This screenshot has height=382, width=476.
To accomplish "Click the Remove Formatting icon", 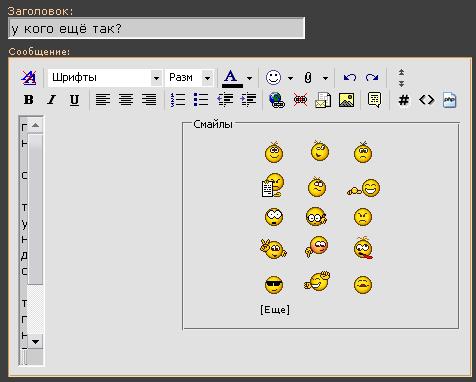I will (x=29, y=78).
